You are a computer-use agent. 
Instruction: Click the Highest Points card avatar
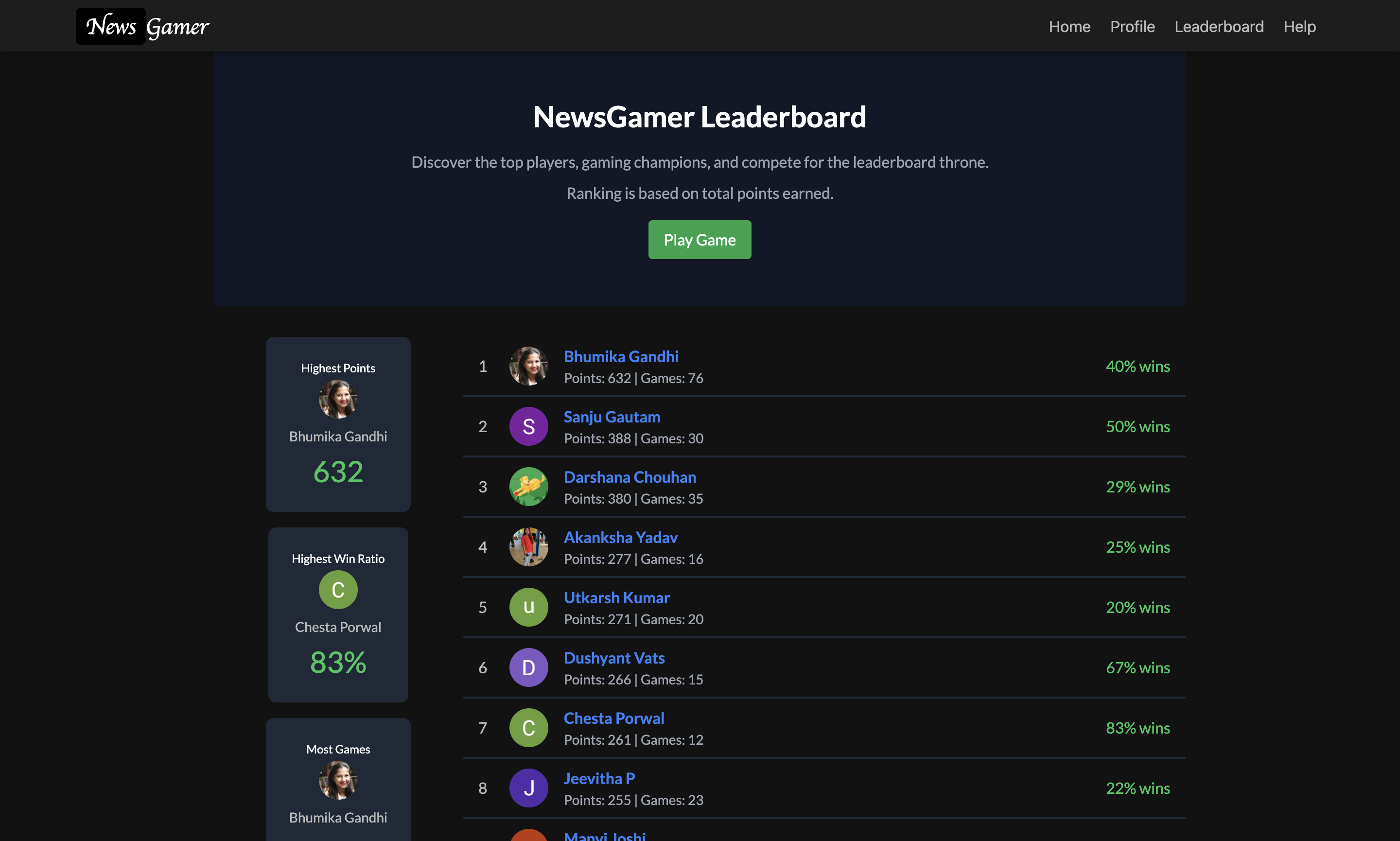click(x=338, y=399)
